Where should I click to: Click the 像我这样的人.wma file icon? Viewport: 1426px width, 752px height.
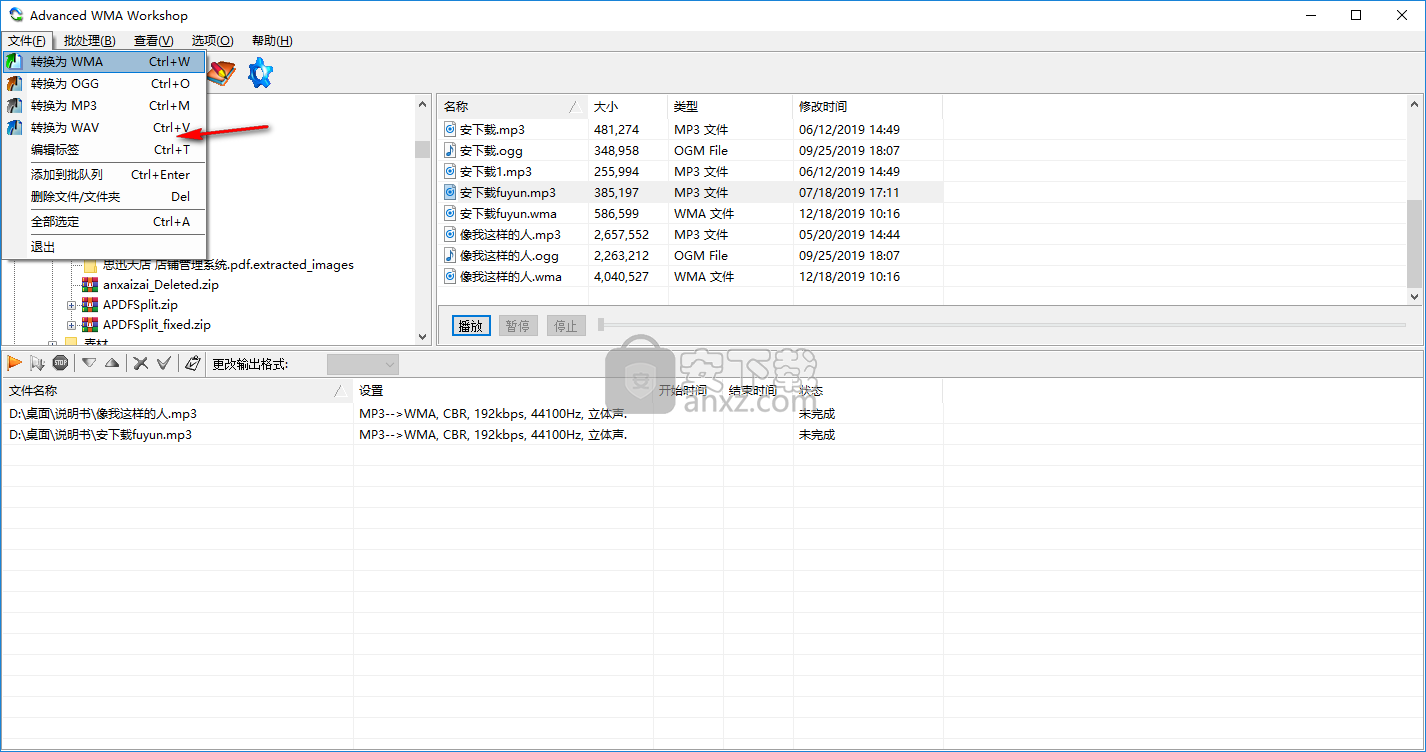450,277
